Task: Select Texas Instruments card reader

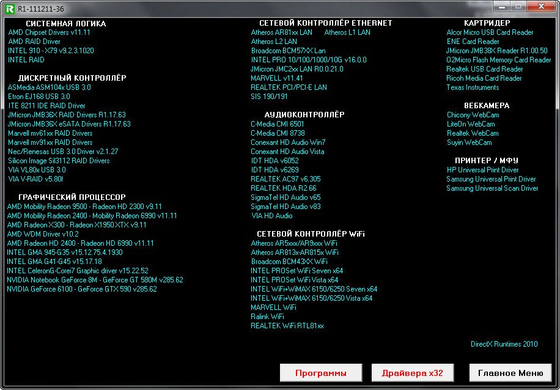Action: tap(472, 87)
